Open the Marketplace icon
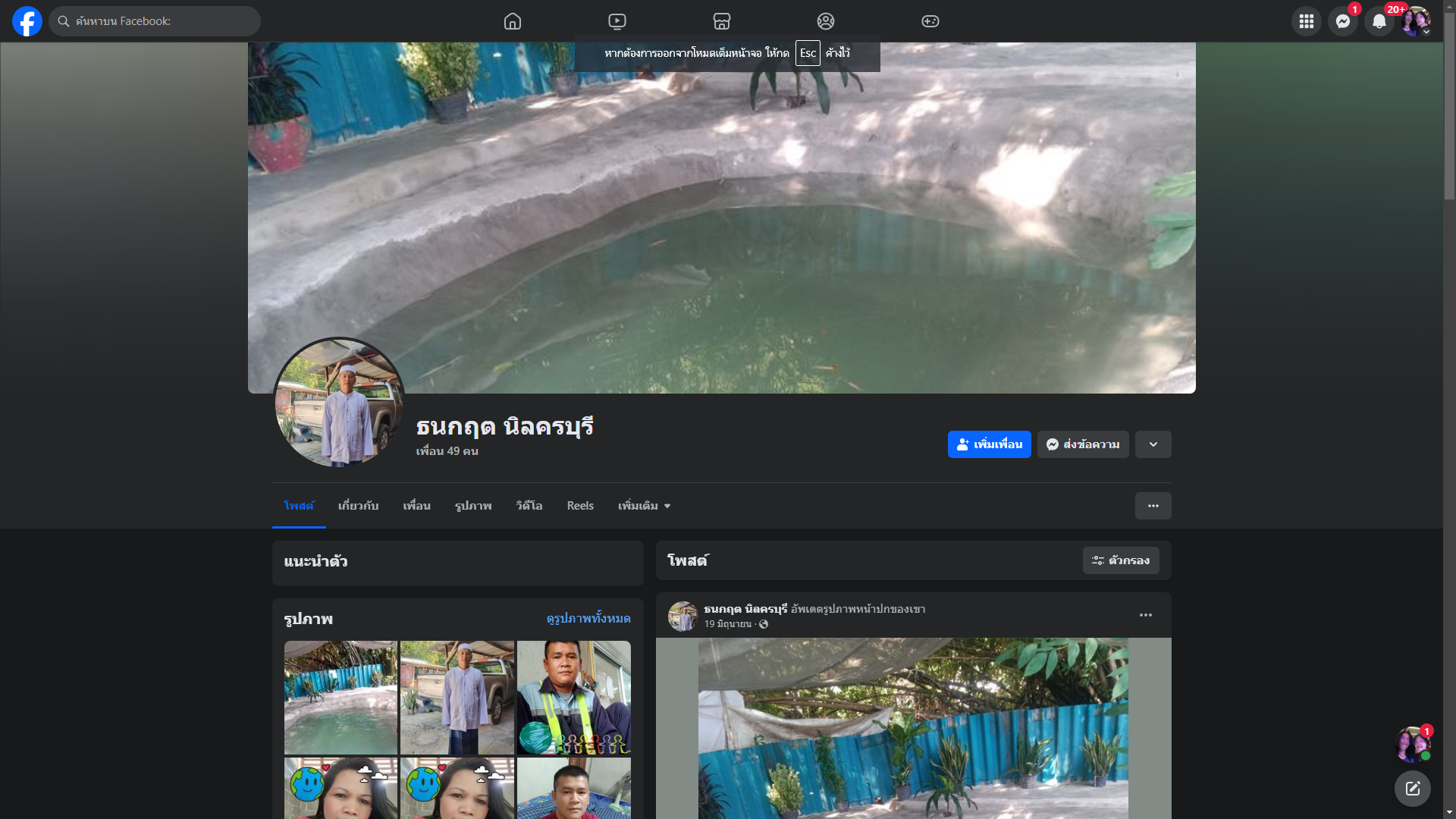The width and height of the screenshot is (1456, 819). (x=722, y=21)
